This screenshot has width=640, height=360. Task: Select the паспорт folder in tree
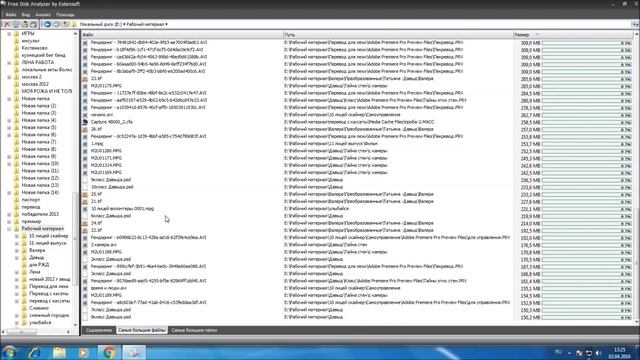point(31,200)
